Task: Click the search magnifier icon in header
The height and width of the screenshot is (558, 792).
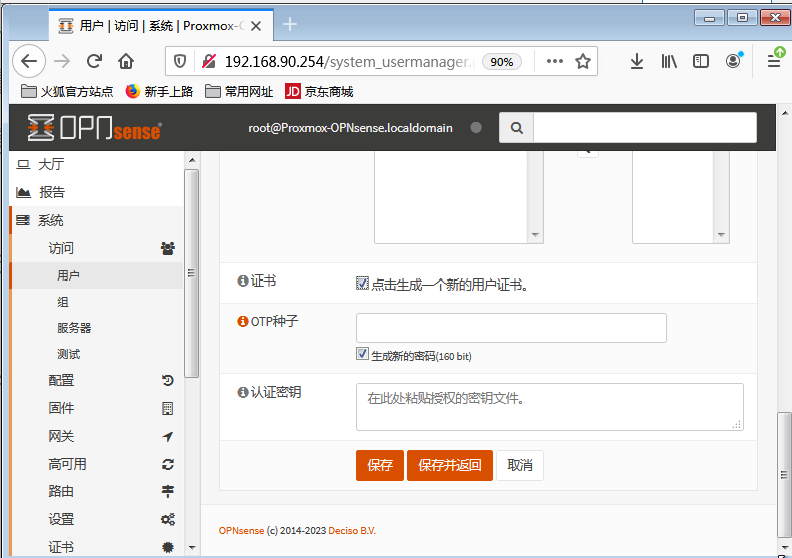Action: tap(516, 128)
